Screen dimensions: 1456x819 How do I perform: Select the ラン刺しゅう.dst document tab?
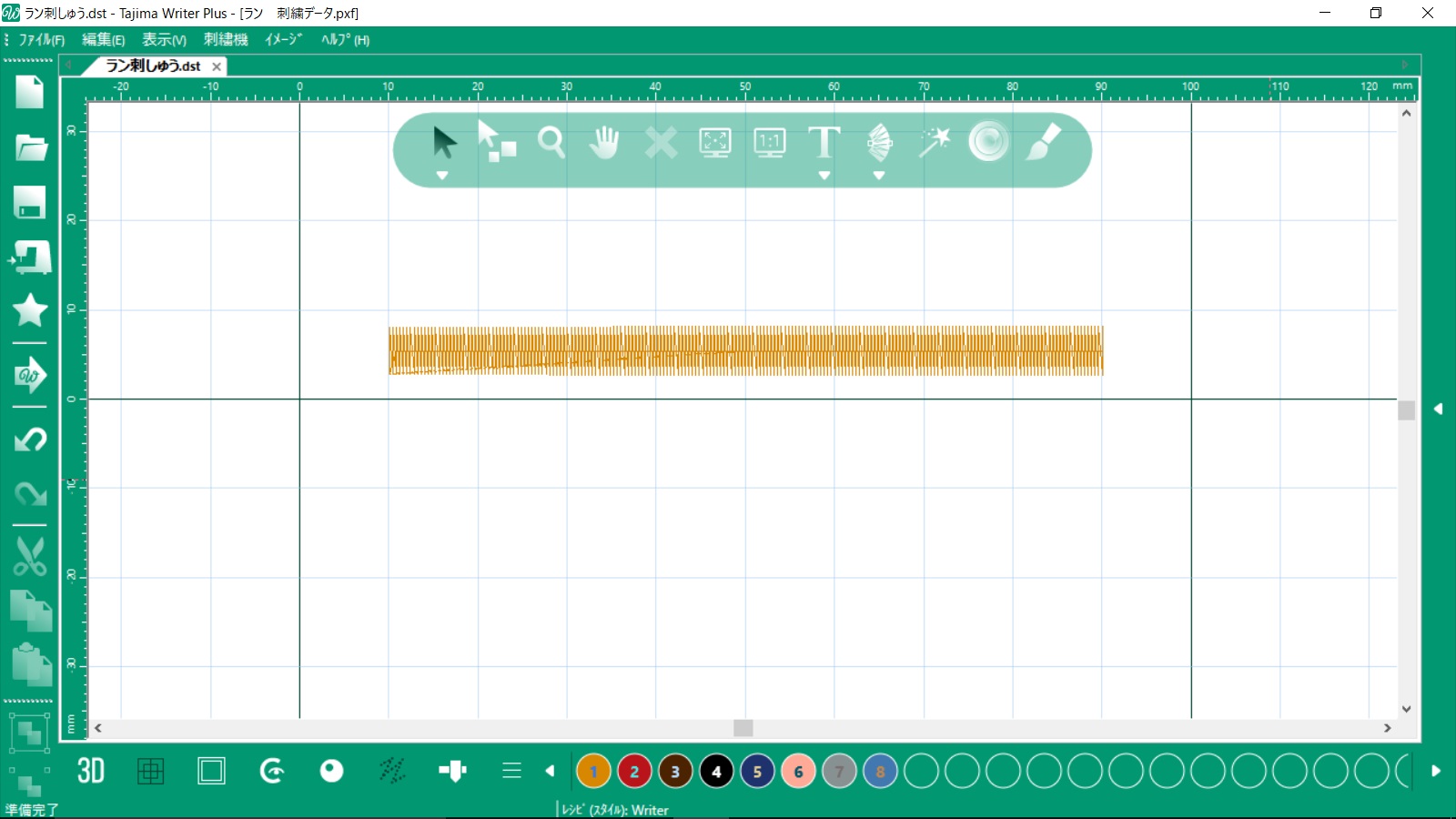tap(153, 66)
